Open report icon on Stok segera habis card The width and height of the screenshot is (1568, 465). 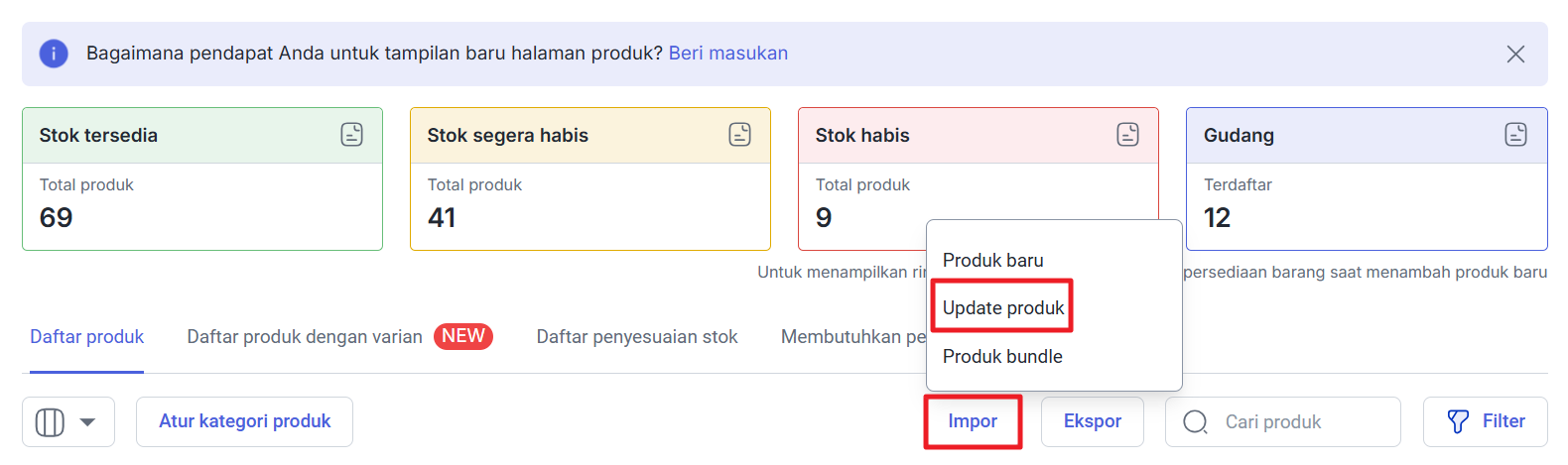(x=740, y=135)
